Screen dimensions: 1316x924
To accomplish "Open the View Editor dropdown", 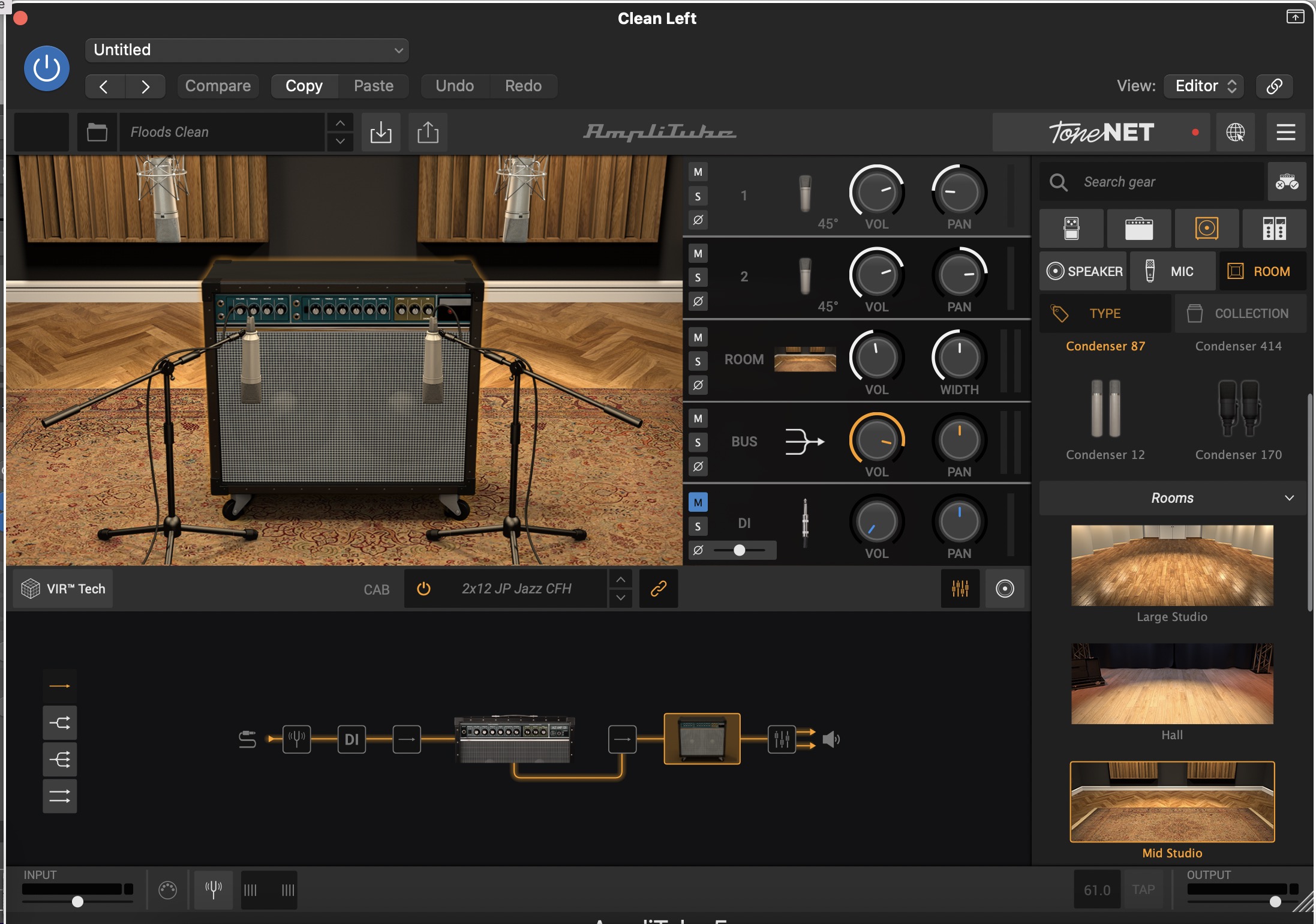I will tap(1204, 86).
